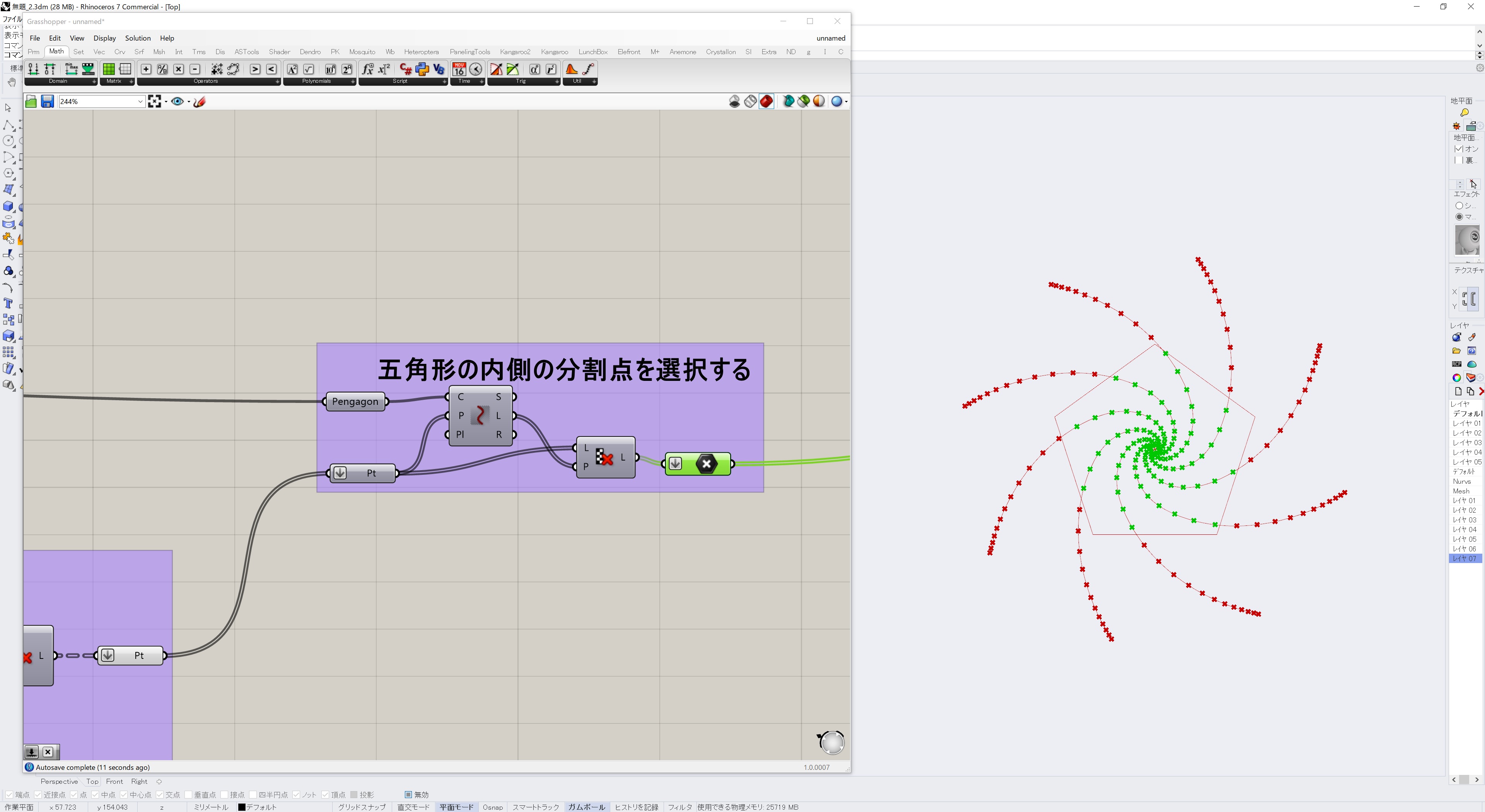Click the Addition operator icon
This screenshot has height=812, width=1485.
(146, 69)
